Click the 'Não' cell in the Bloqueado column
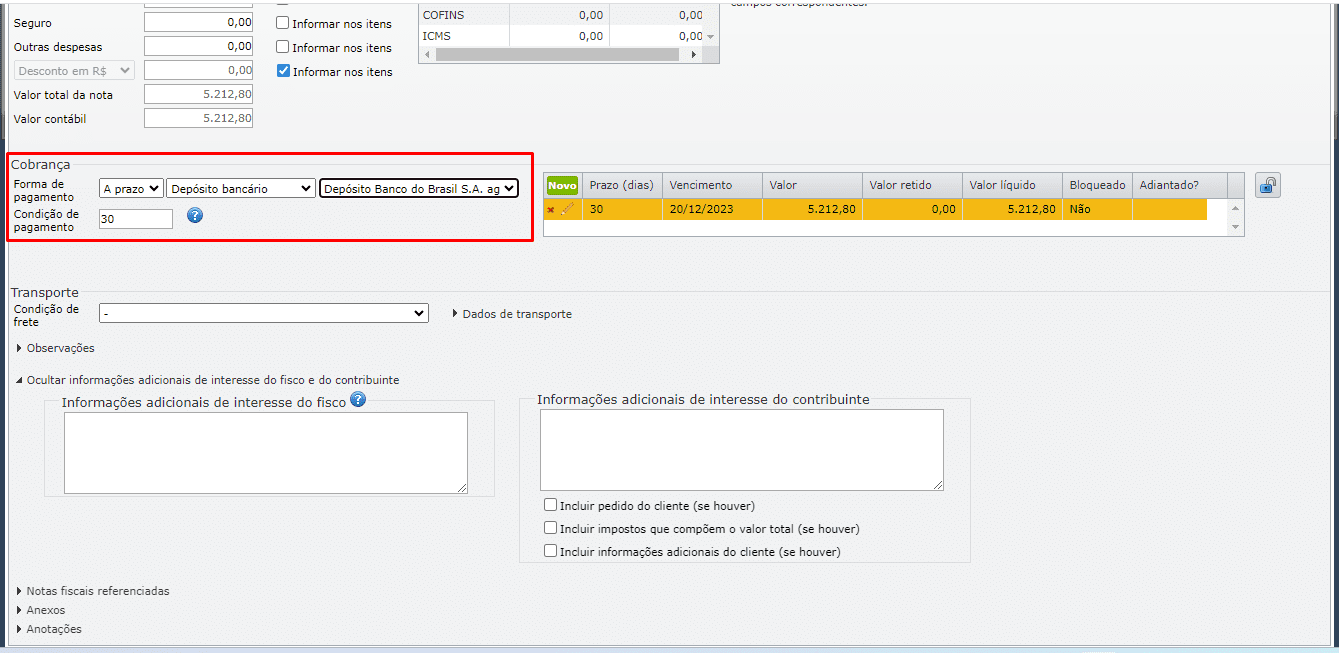This screenshot has height=653, width=1339. click(1097, 209)
